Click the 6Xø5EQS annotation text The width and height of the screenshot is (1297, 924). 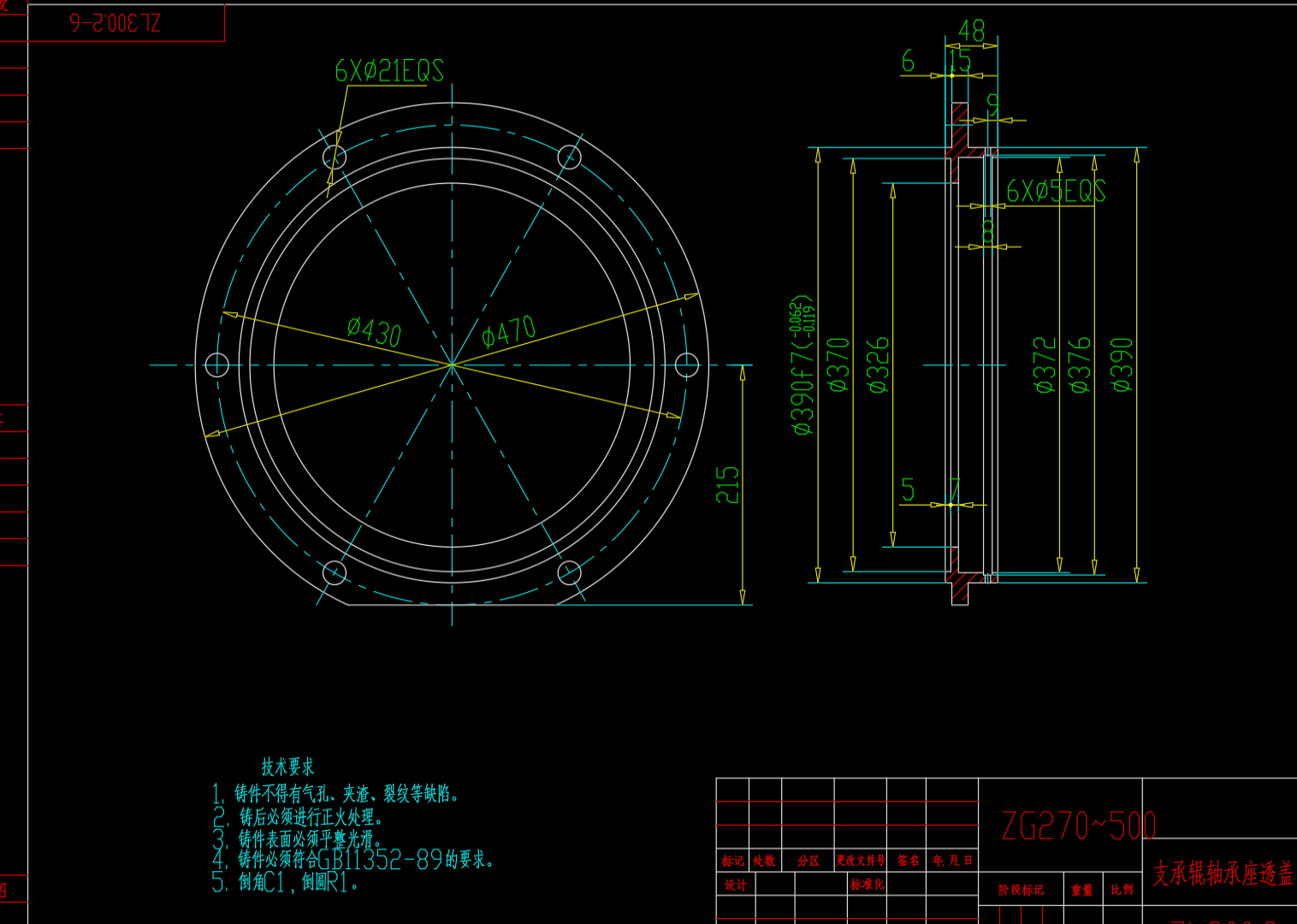(1056, 192)
